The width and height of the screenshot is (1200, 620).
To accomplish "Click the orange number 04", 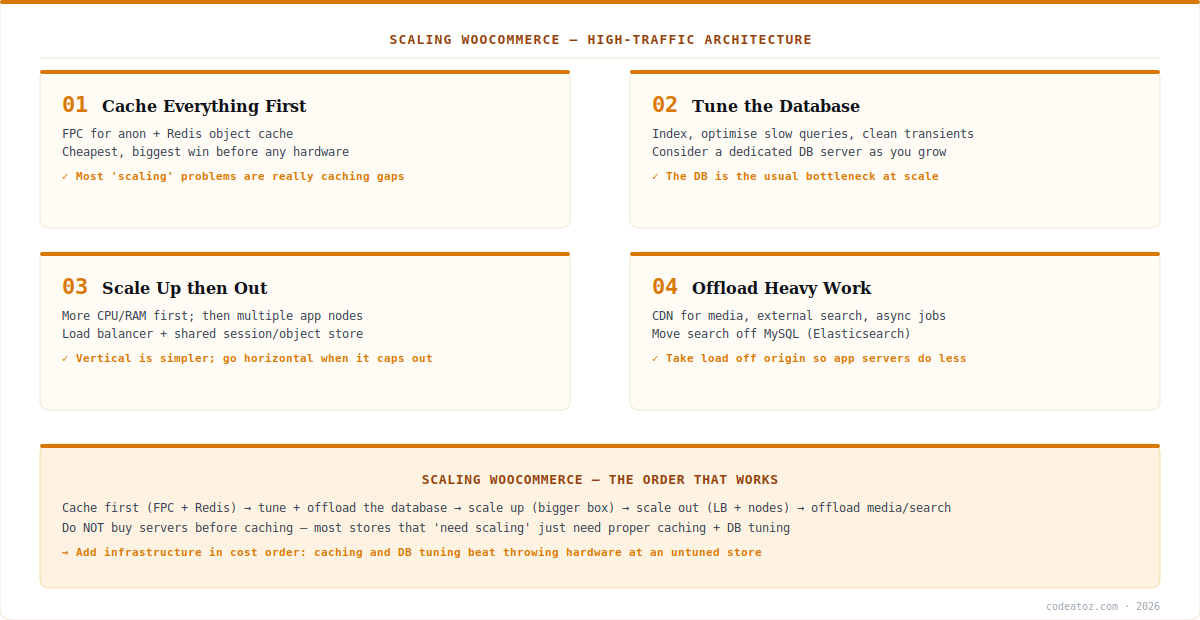I will [665, 287].
